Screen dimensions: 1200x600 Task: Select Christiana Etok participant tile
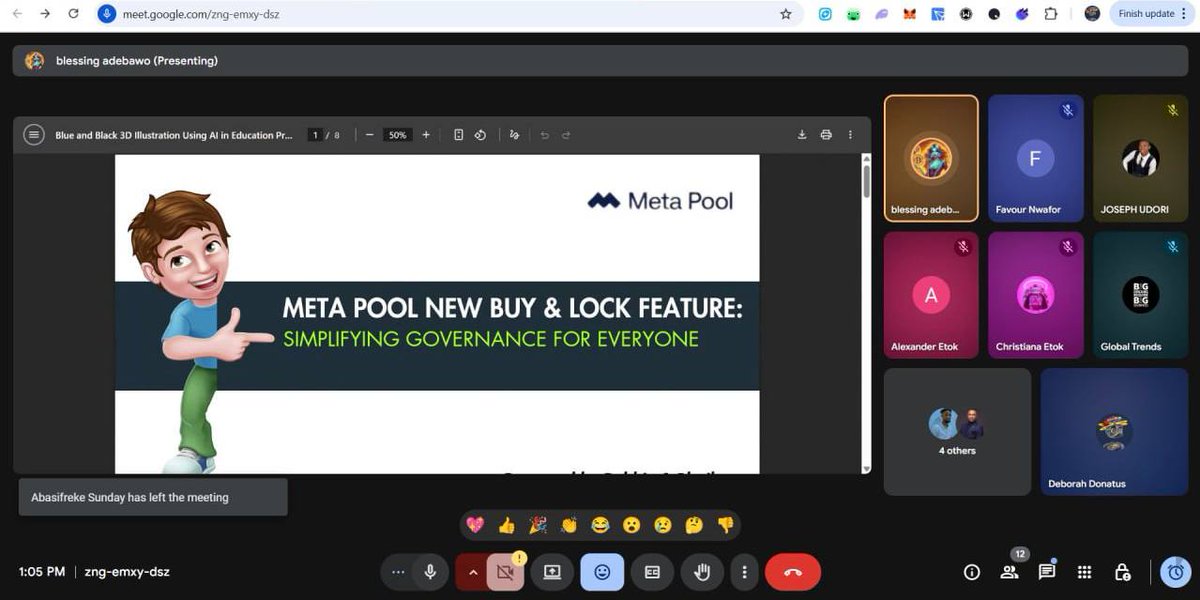point(1036,295)
